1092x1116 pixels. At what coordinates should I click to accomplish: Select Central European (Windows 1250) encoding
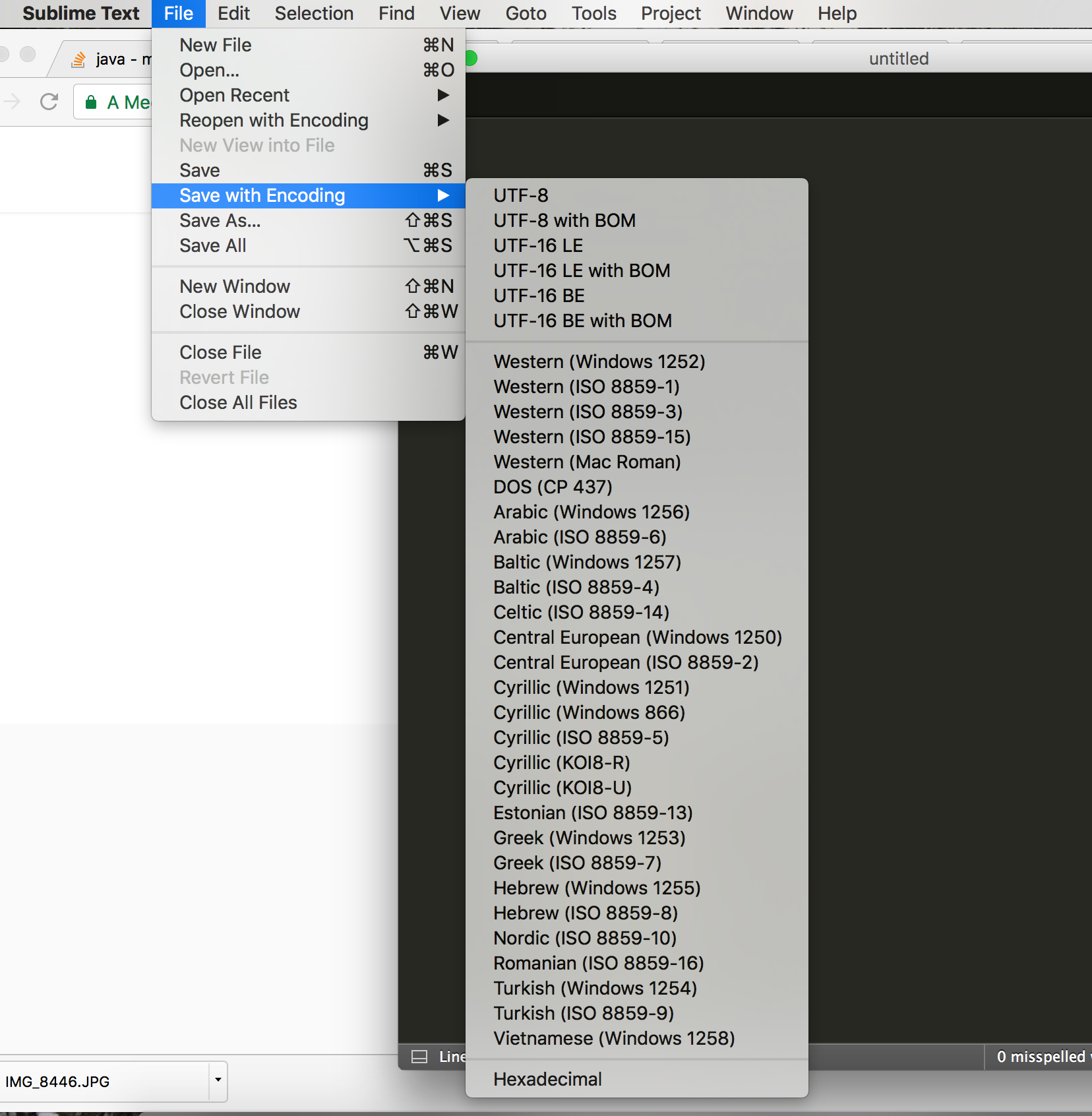point(637,637)
